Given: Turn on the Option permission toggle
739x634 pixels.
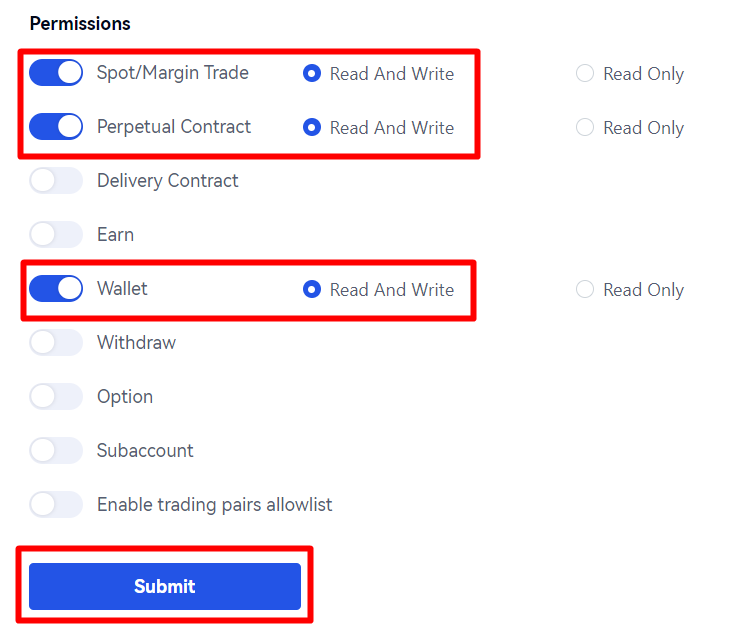Looking at the screenshot, I should (56, 397).
